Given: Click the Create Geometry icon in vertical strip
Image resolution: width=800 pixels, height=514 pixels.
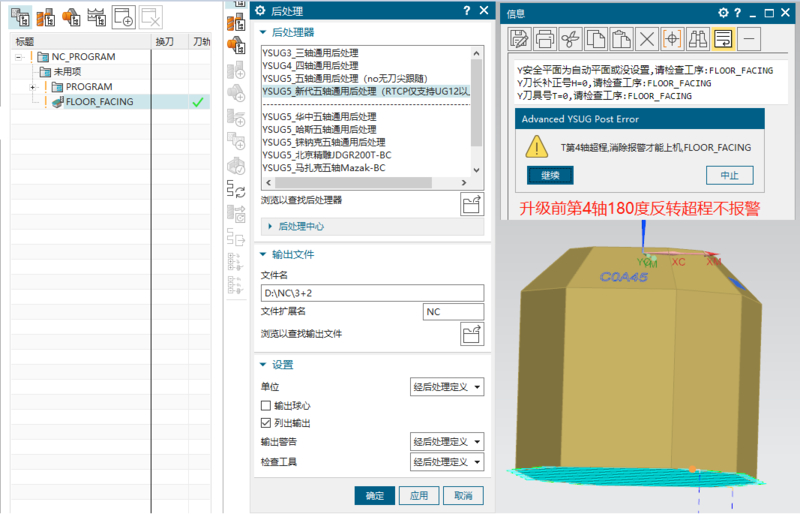Looking at the screenshot, I should (236, 93).
